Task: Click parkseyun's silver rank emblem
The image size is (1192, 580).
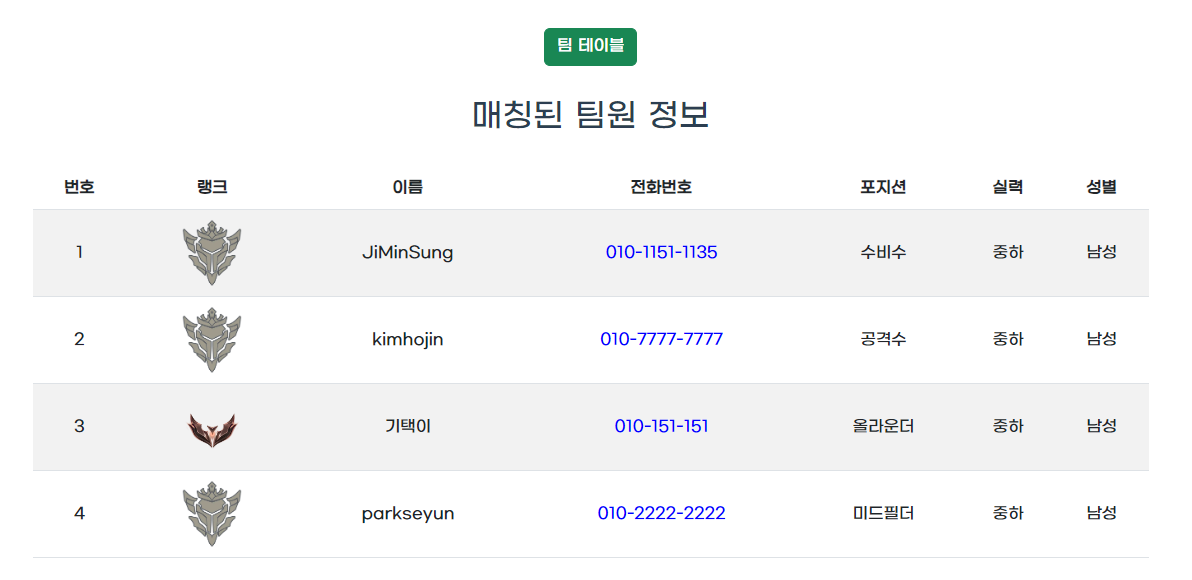Action: tap(212, 514)
